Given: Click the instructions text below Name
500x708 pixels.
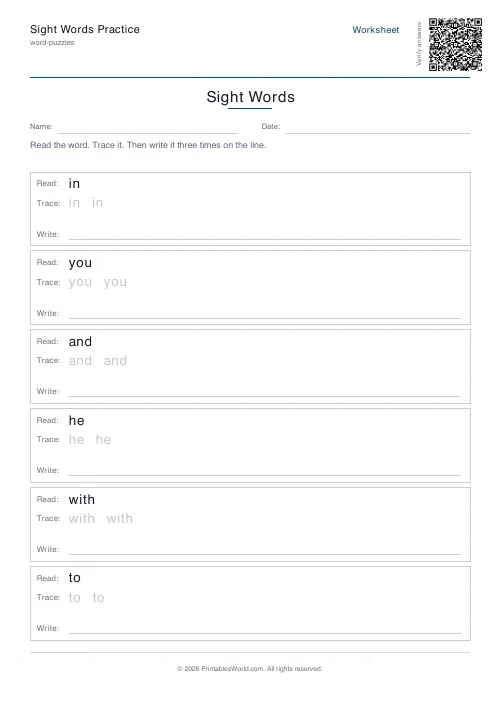Looking at the screenshot, I should (x=148, y=145).
